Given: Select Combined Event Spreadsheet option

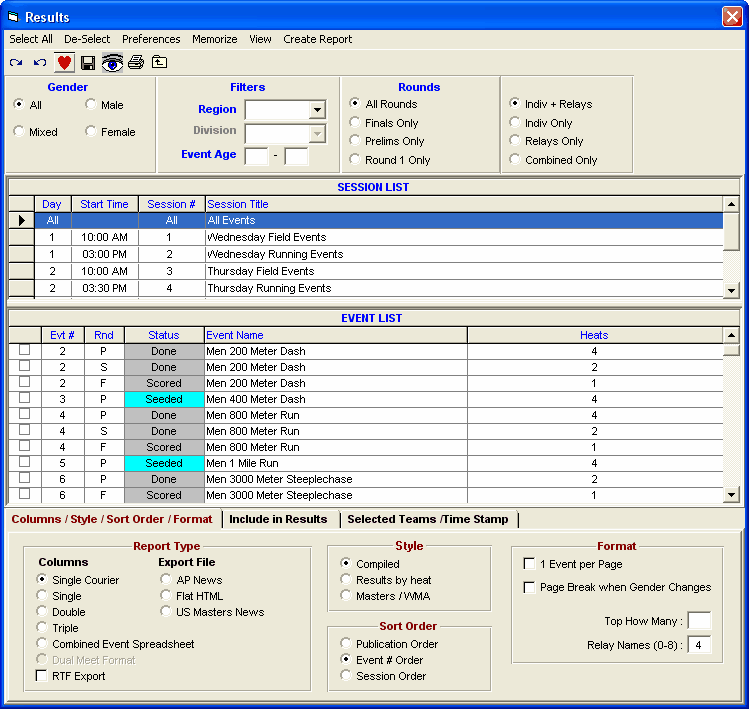Looking at the screenshot, I should (x=42, y=643).
